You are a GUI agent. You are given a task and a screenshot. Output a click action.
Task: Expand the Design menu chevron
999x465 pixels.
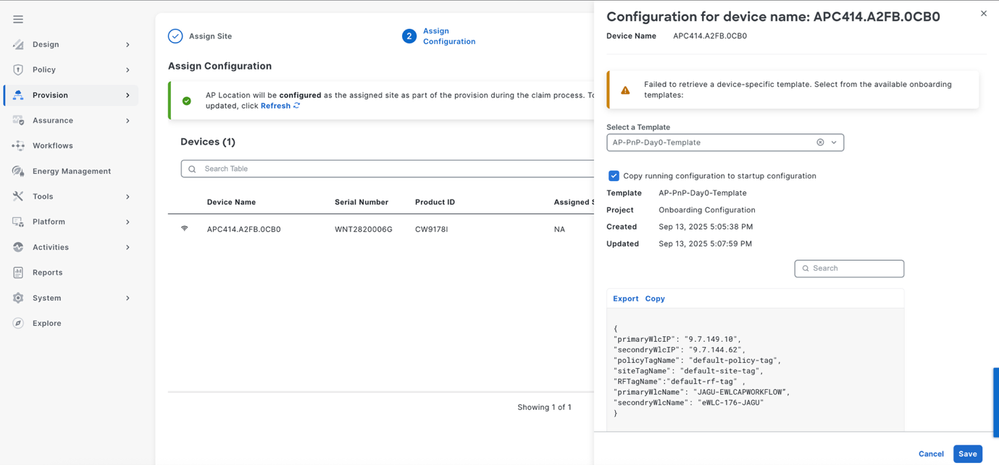click(127, 45)
